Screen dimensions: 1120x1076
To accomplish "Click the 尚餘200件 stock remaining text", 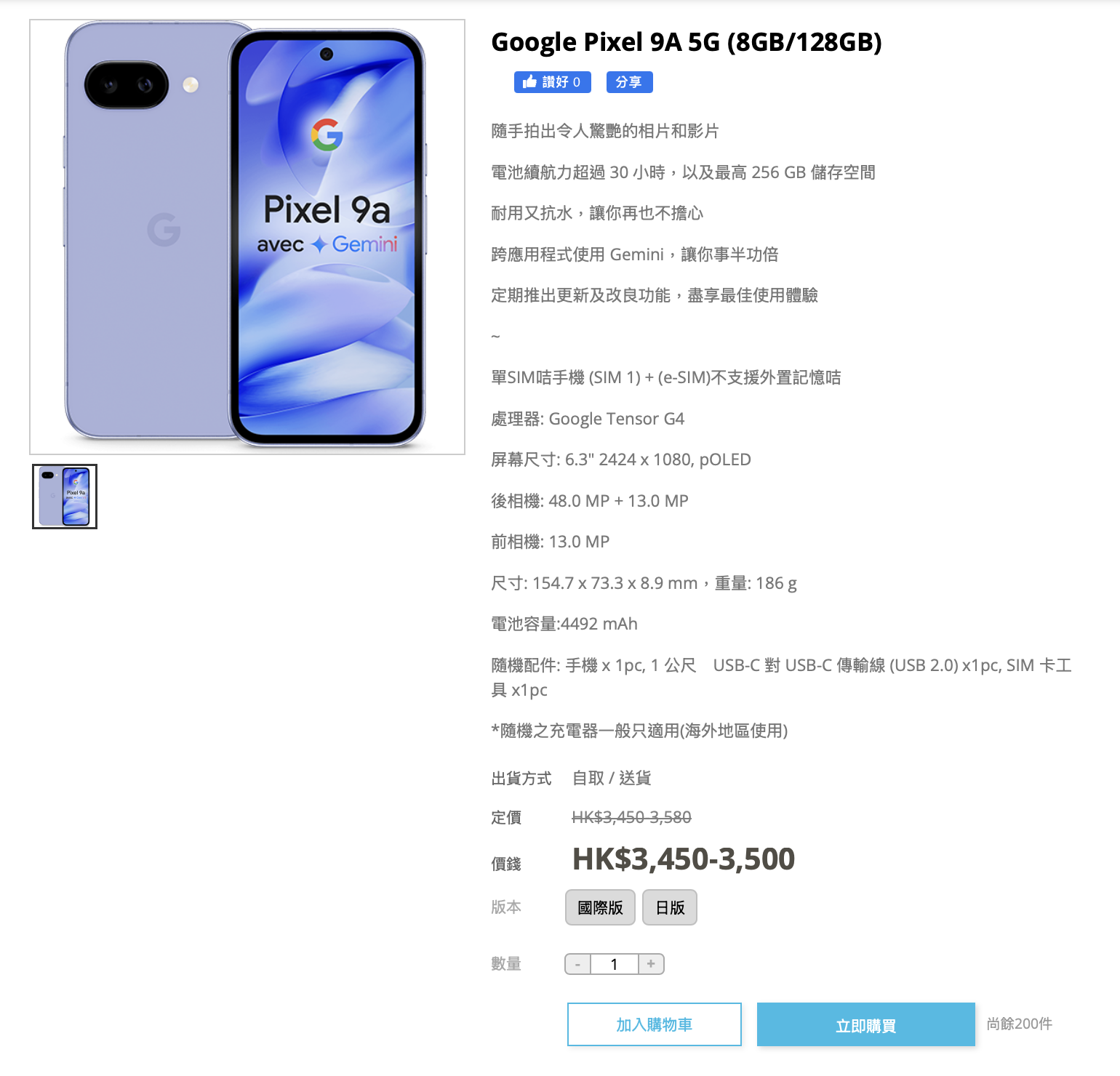I will 1020,1024.
